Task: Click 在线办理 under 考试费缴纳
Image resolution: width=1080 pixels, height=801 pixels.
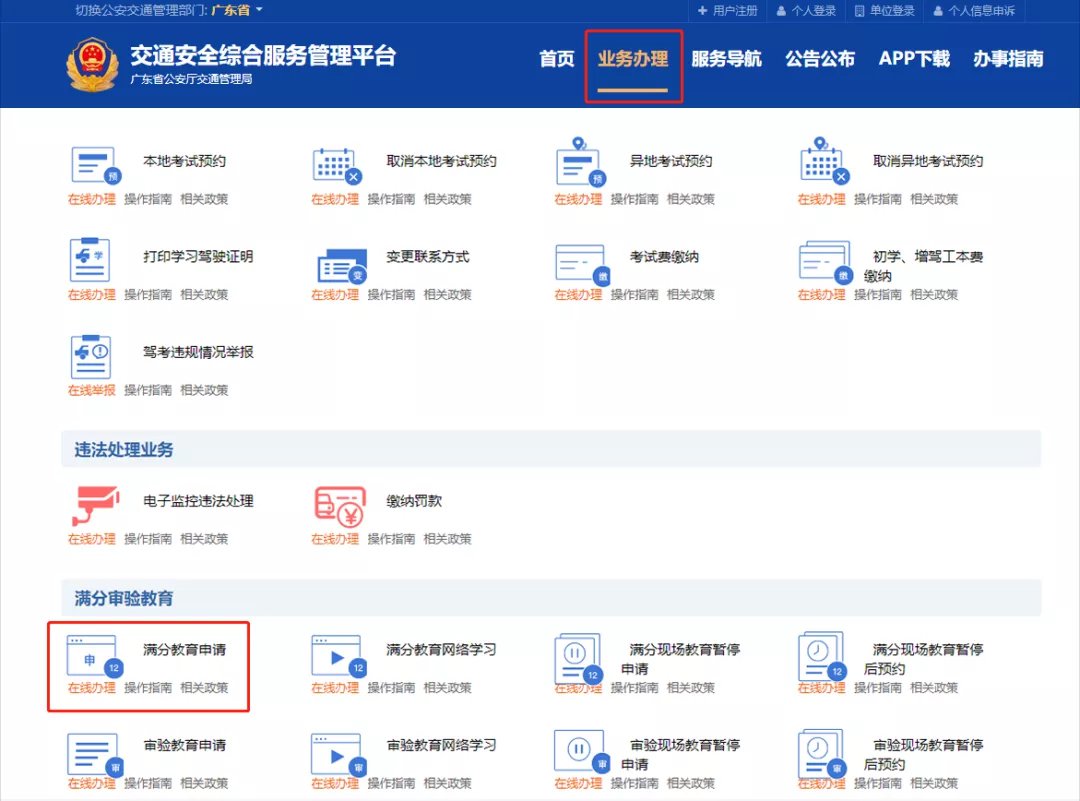Action: pyautogui.click(x=578, y=295)
